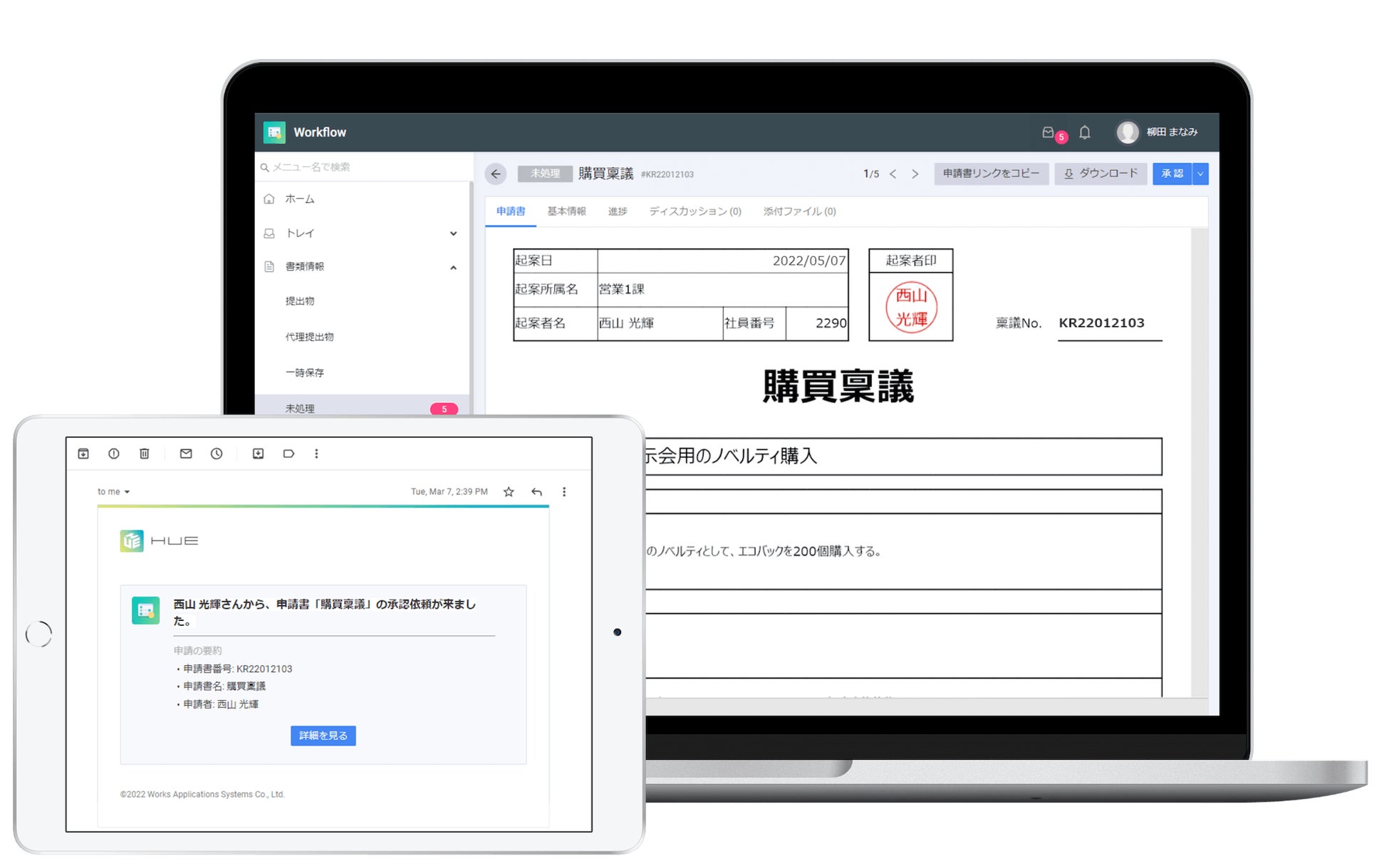Click the back arrow button
This screenshot has height=868, width=1389.
(x=496, y=174)
